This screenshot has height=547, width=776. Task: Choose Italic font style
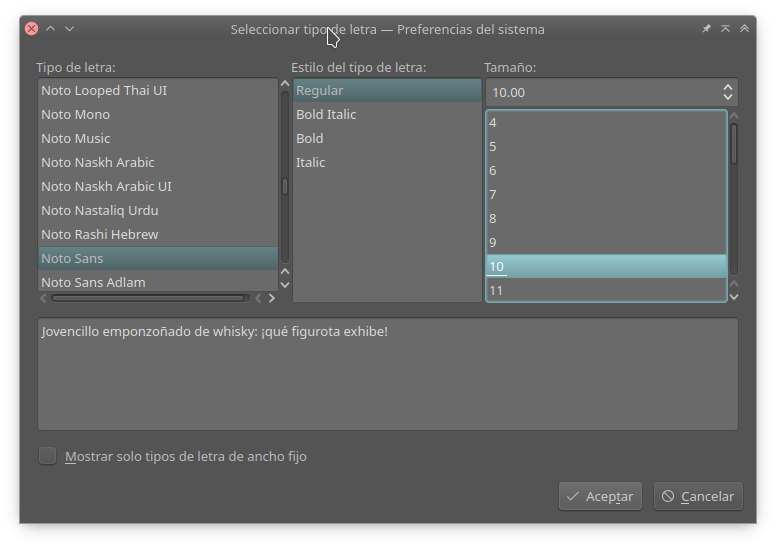[387, 162]
